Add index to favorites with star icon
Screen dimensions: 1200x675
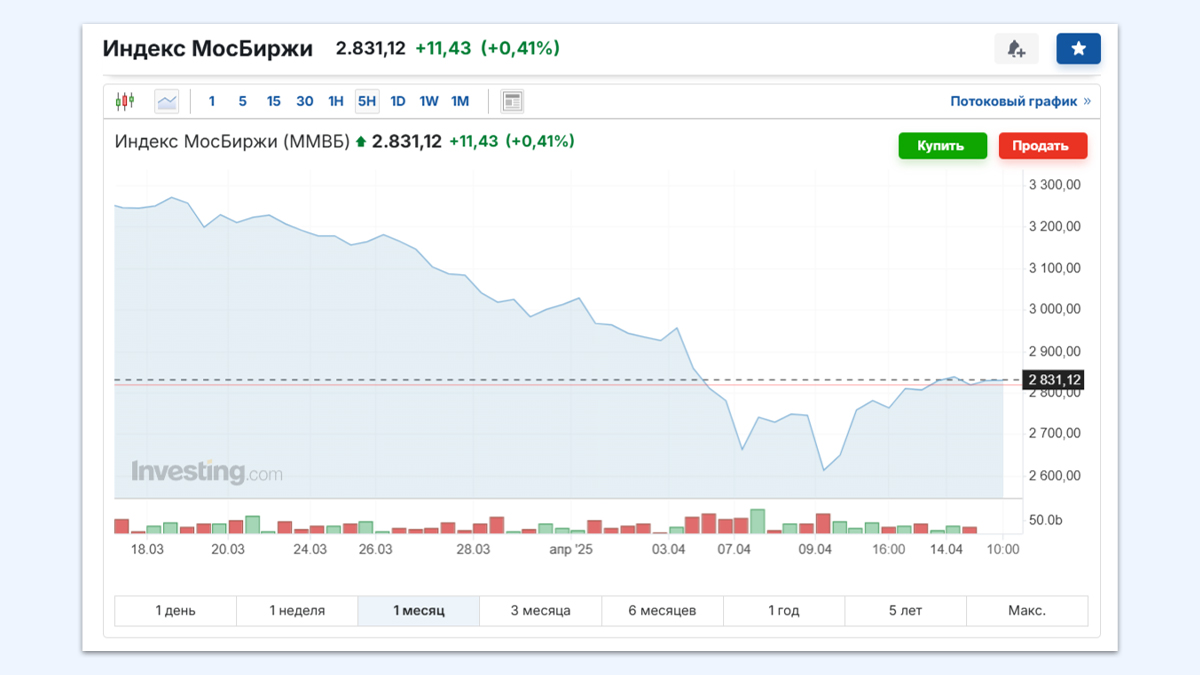click(x=1078, y=49)
